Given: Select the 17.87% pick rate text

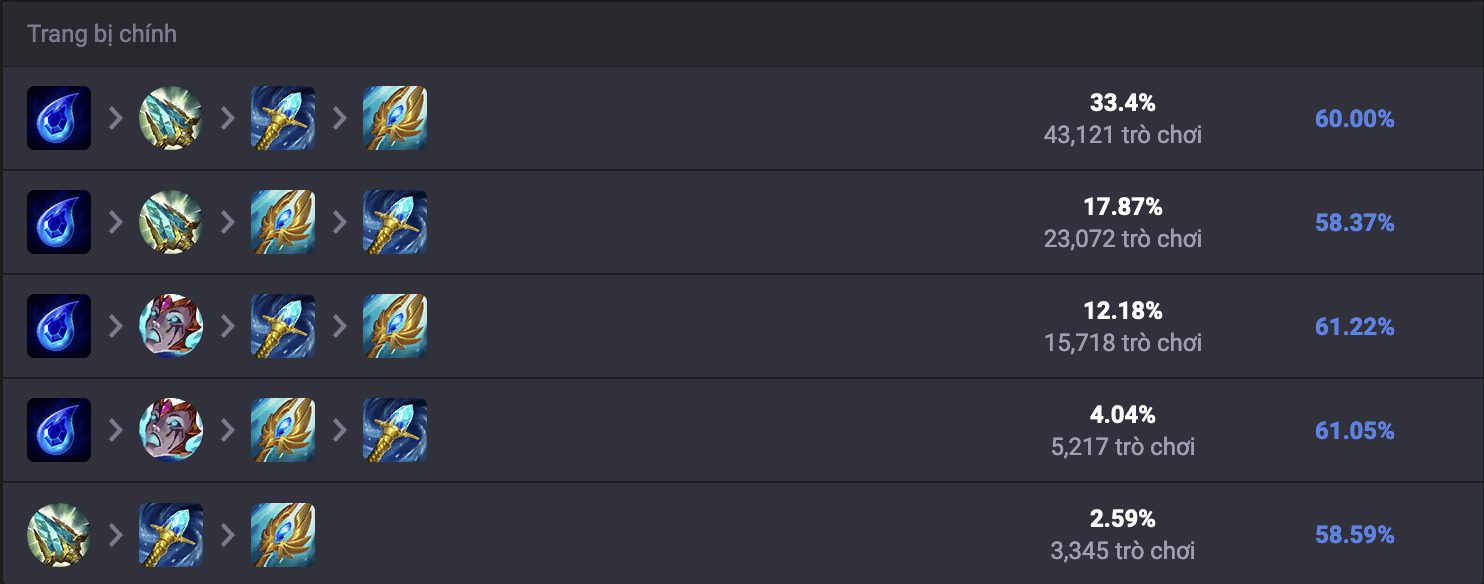Looking at the screenshot, I should point(1122,207).
